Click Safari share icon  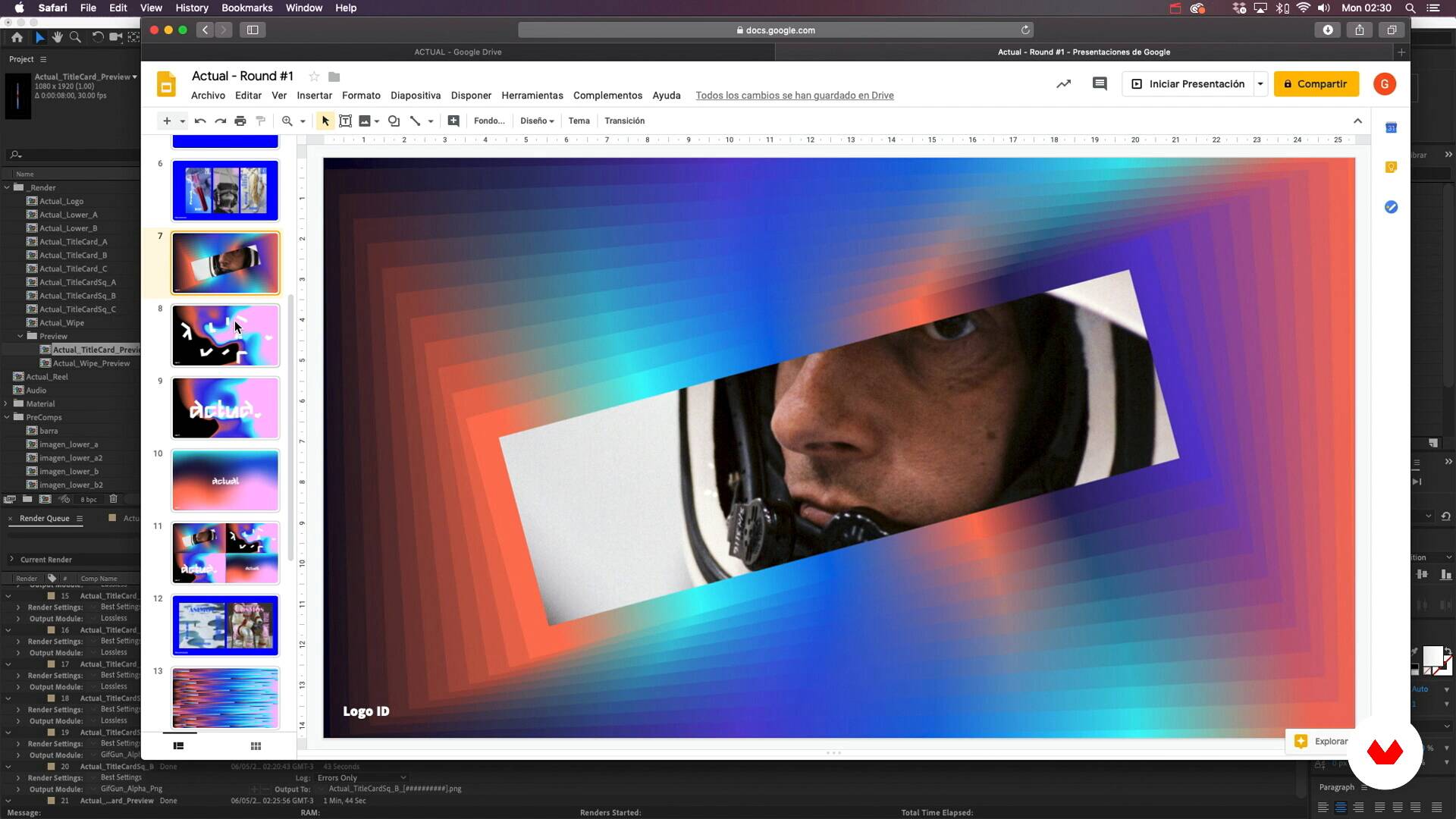[x=1360, y=30]
